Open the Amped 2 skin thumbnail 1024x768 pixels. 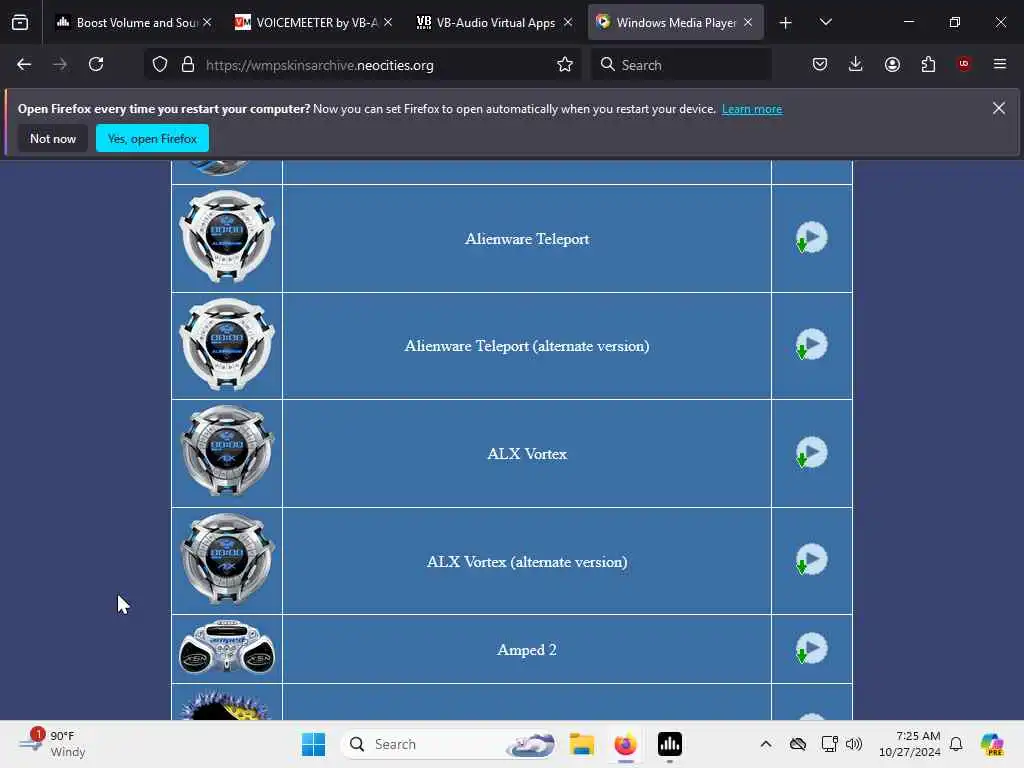pos(227,648)
